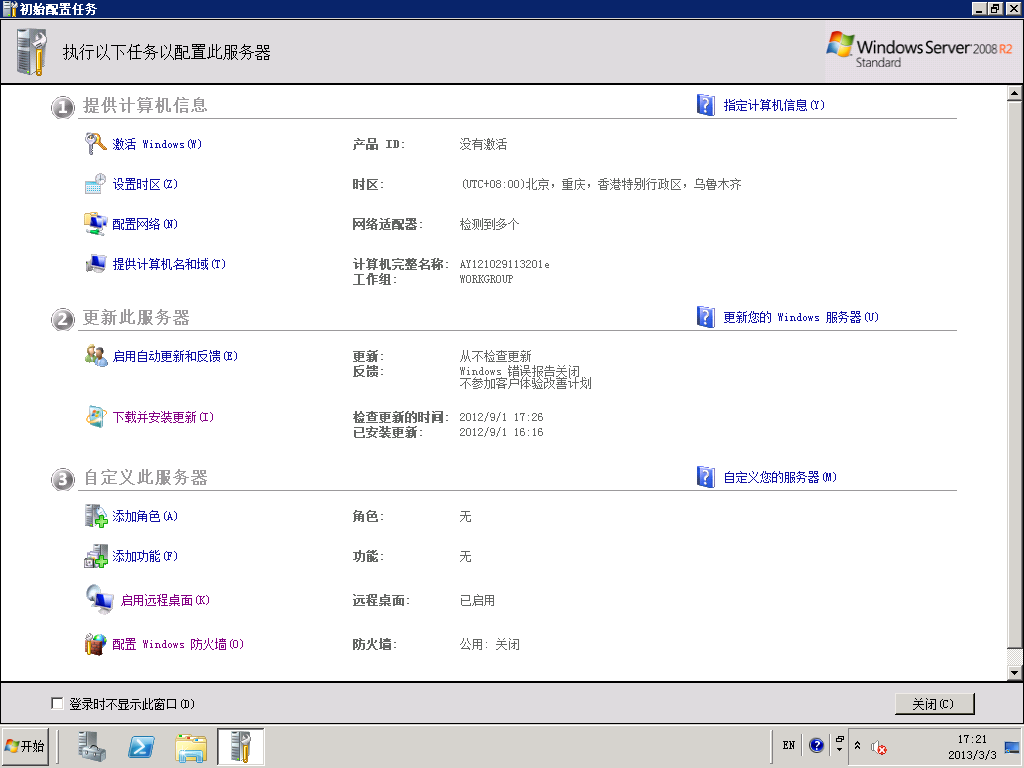Image resolution: width=1024 pixels, height=768 pixels.
Task: Open 添加功能(F) link
Action: pos(145,556)
